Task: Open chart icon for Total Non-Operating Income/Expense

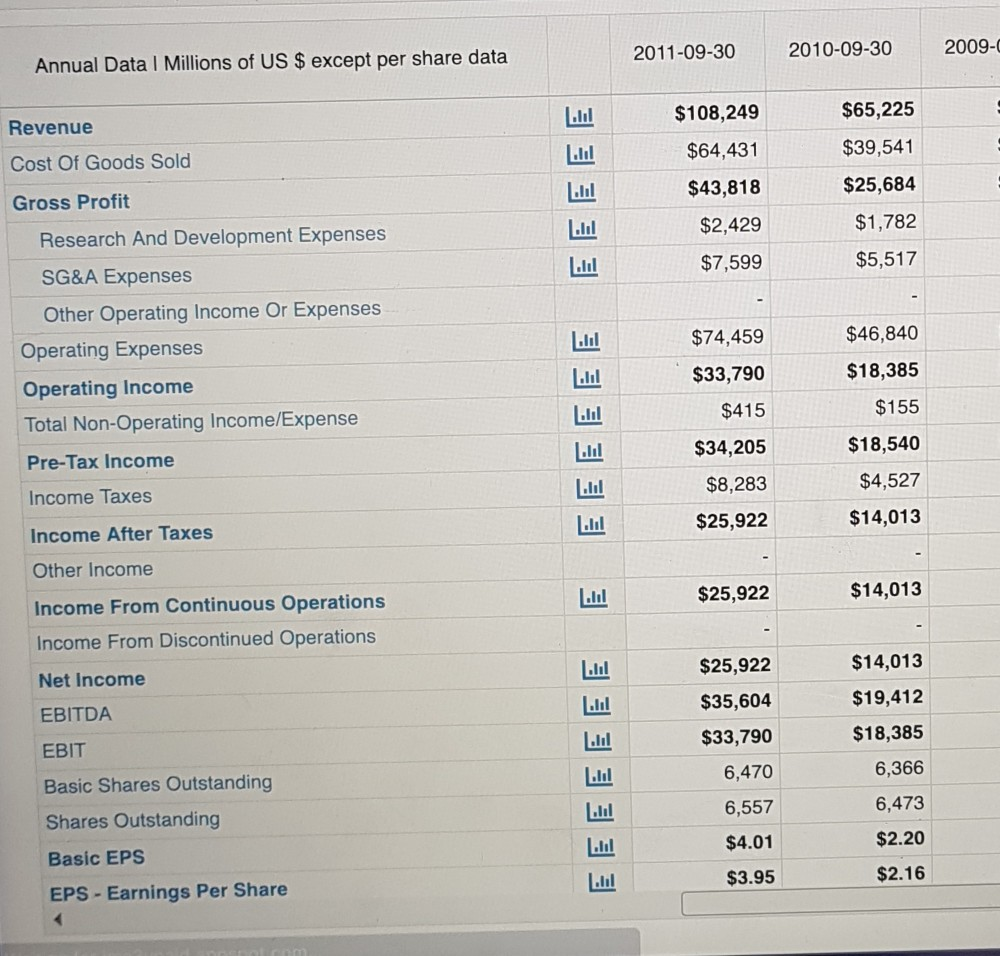Action: click(x=588, y=416)
